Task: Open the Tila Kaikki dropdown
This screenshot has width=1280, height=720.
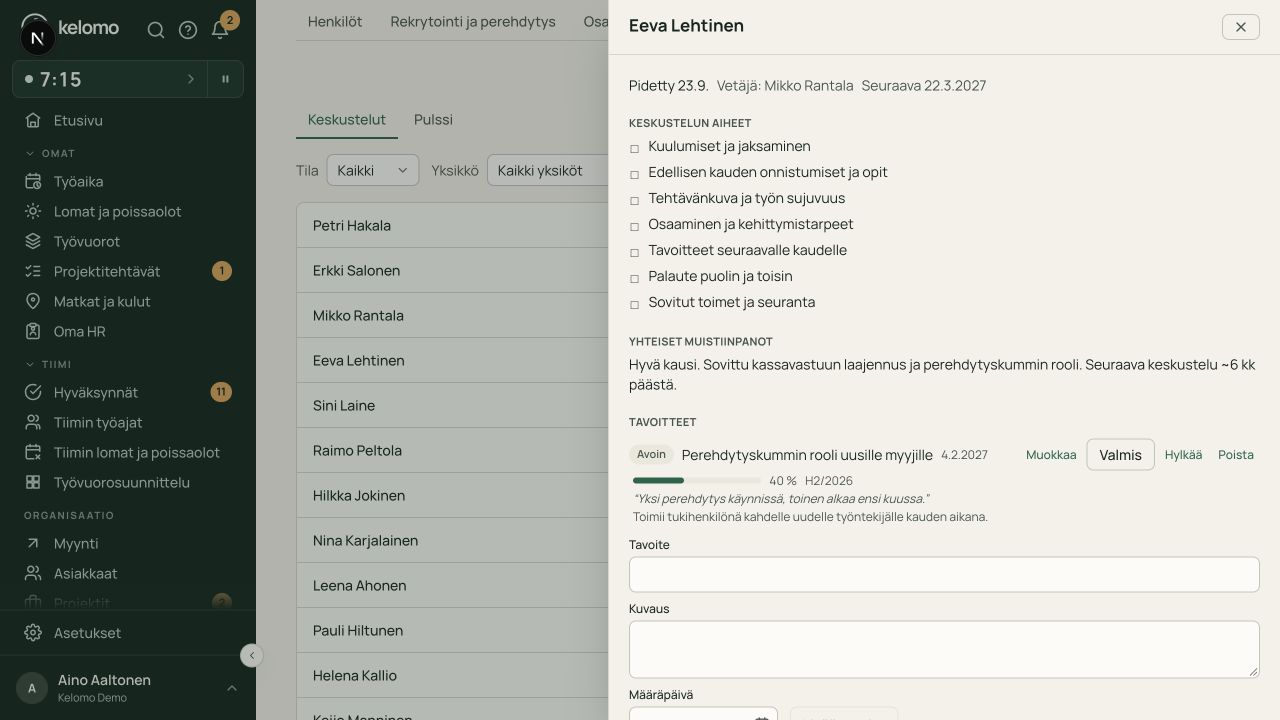Action: pyautogui.click(x=373, y=170)
